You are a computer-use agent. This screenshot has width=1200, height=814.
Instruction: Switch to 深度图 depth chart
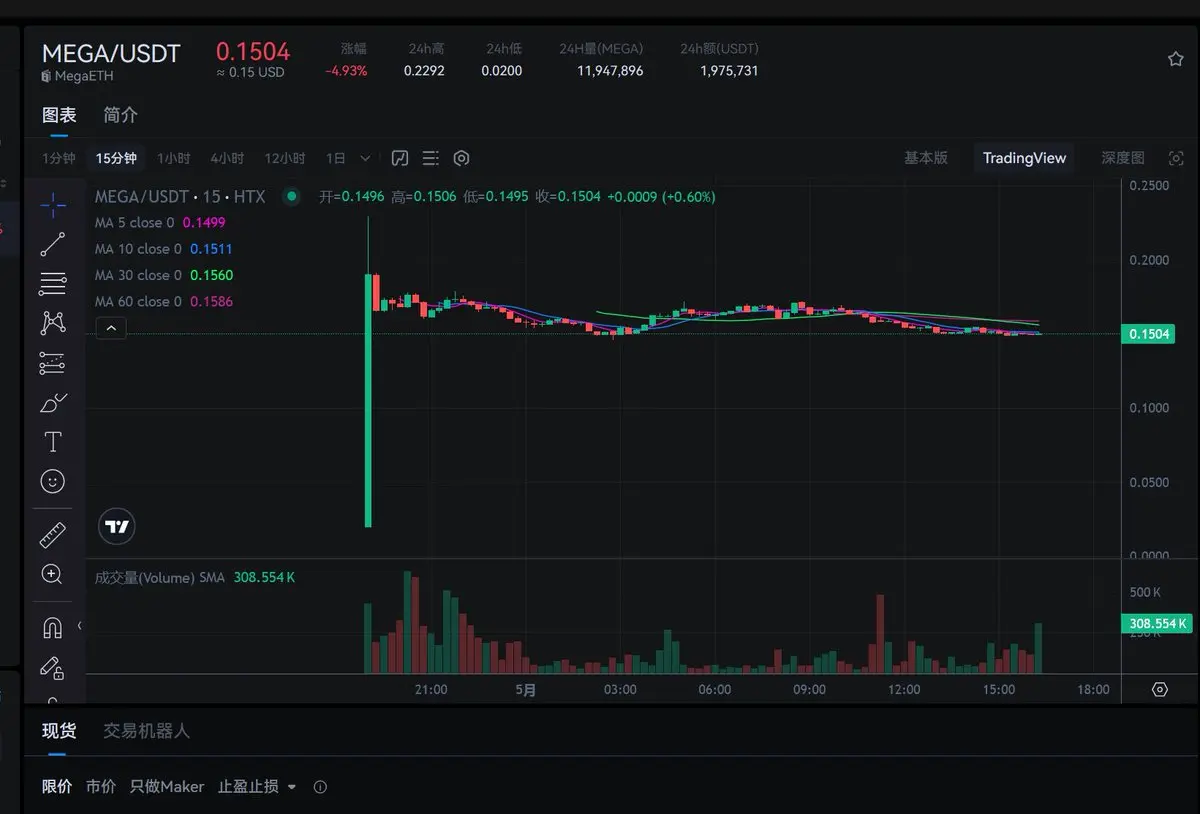(x=1123, y=158)
